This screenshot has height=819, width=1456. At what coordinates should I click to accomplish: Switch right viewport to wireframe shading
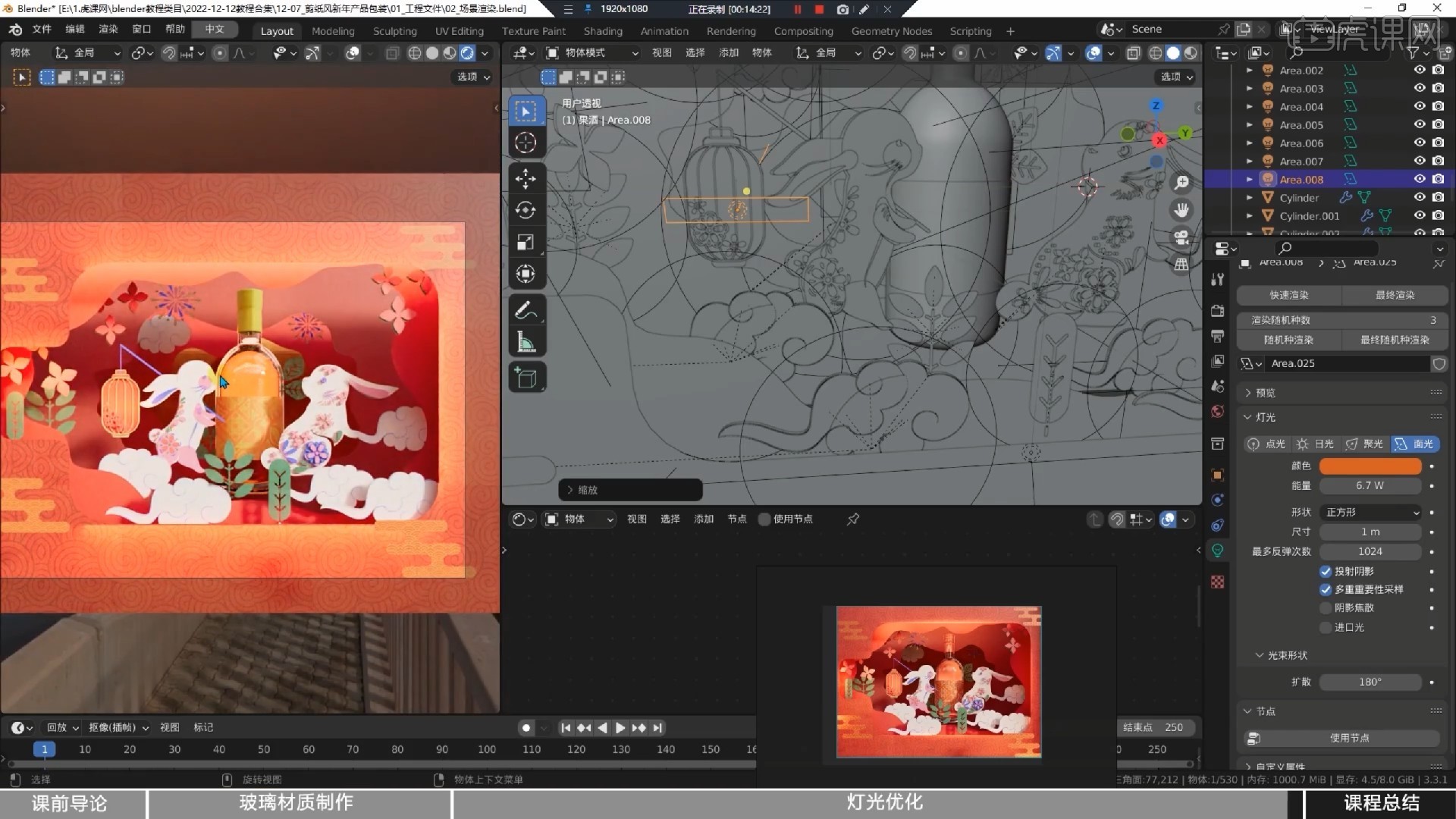pos(1156,53)
